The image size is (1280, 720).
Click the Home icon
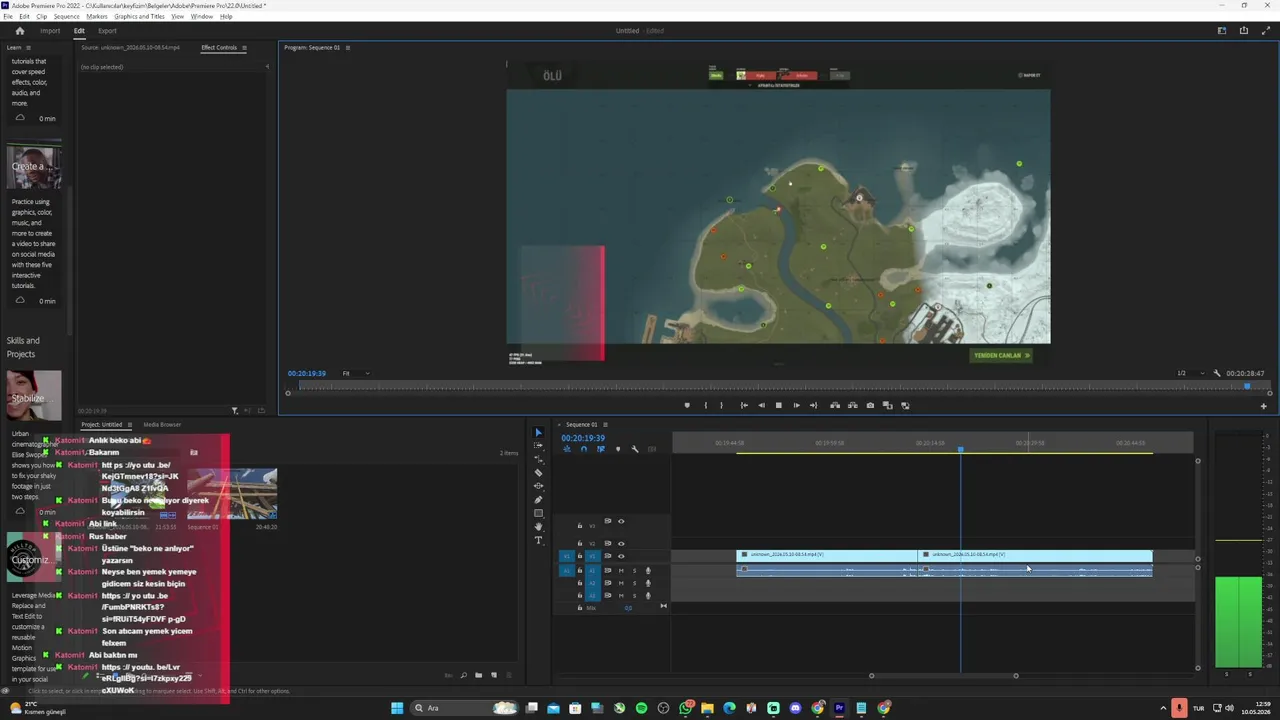(x=19, y=30)
